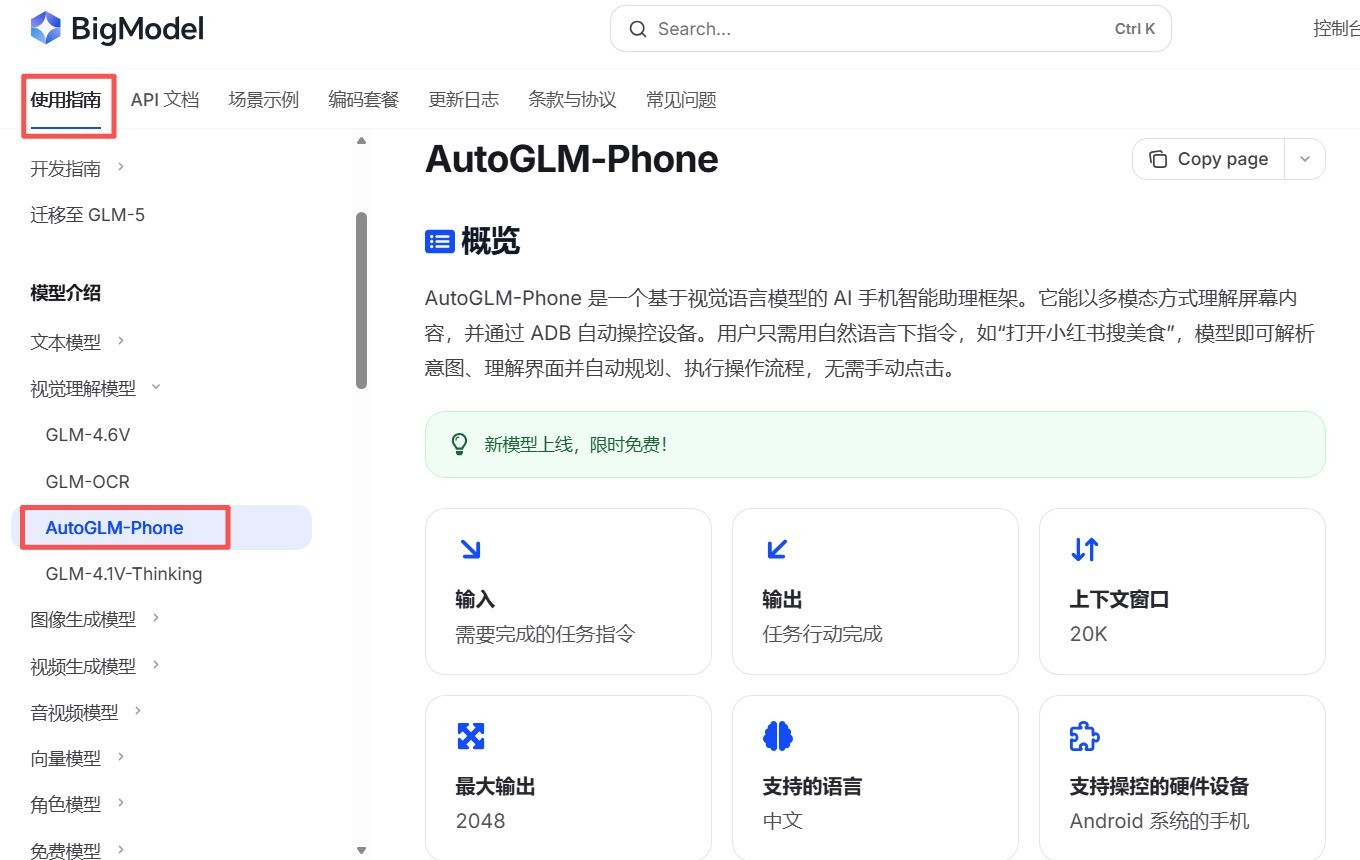This screenshot has width=1360, height=860.
Task: Click the copy icon inside the Copy page button
Action: [1158, 158]
